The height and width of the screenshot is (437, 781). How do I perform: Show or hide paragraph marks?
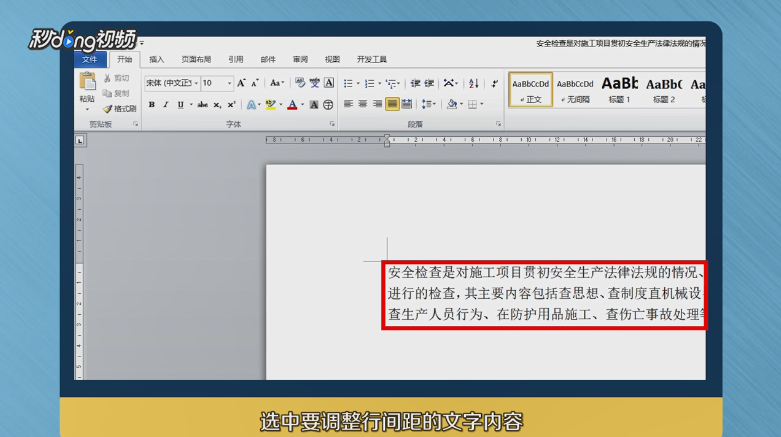coord(494,83)
